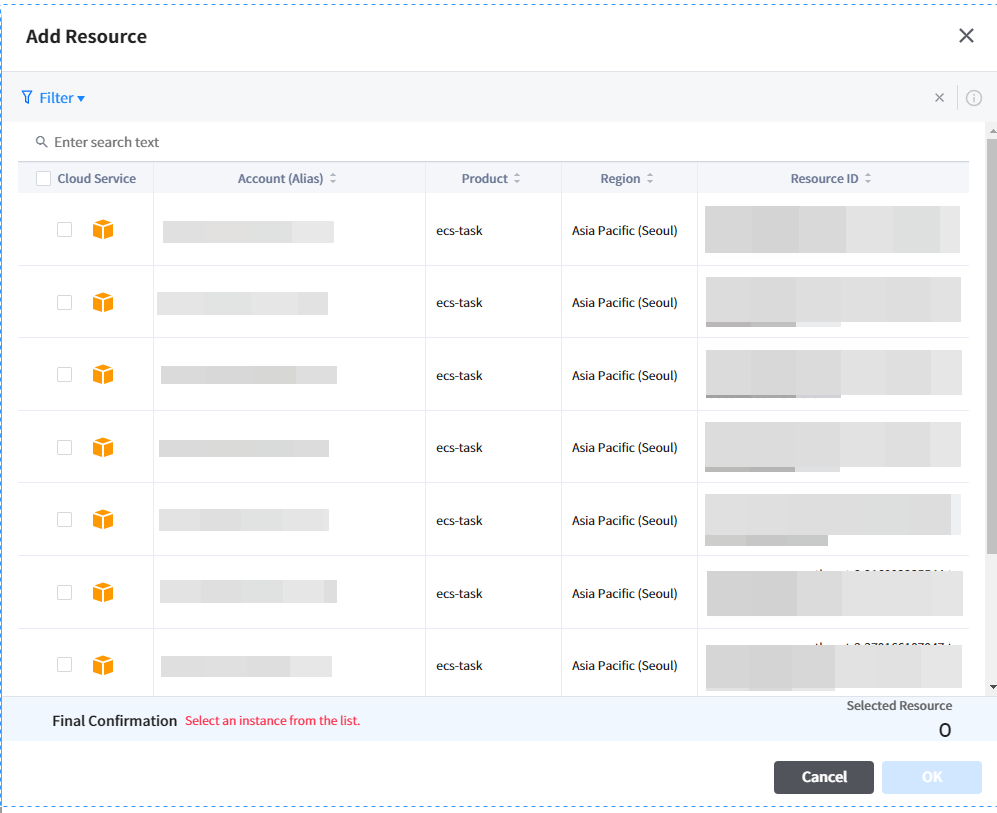The height and width of the screenshot is (813, 997).
Task: Click the magnifier search icon
Action: [x=42, y=142]
